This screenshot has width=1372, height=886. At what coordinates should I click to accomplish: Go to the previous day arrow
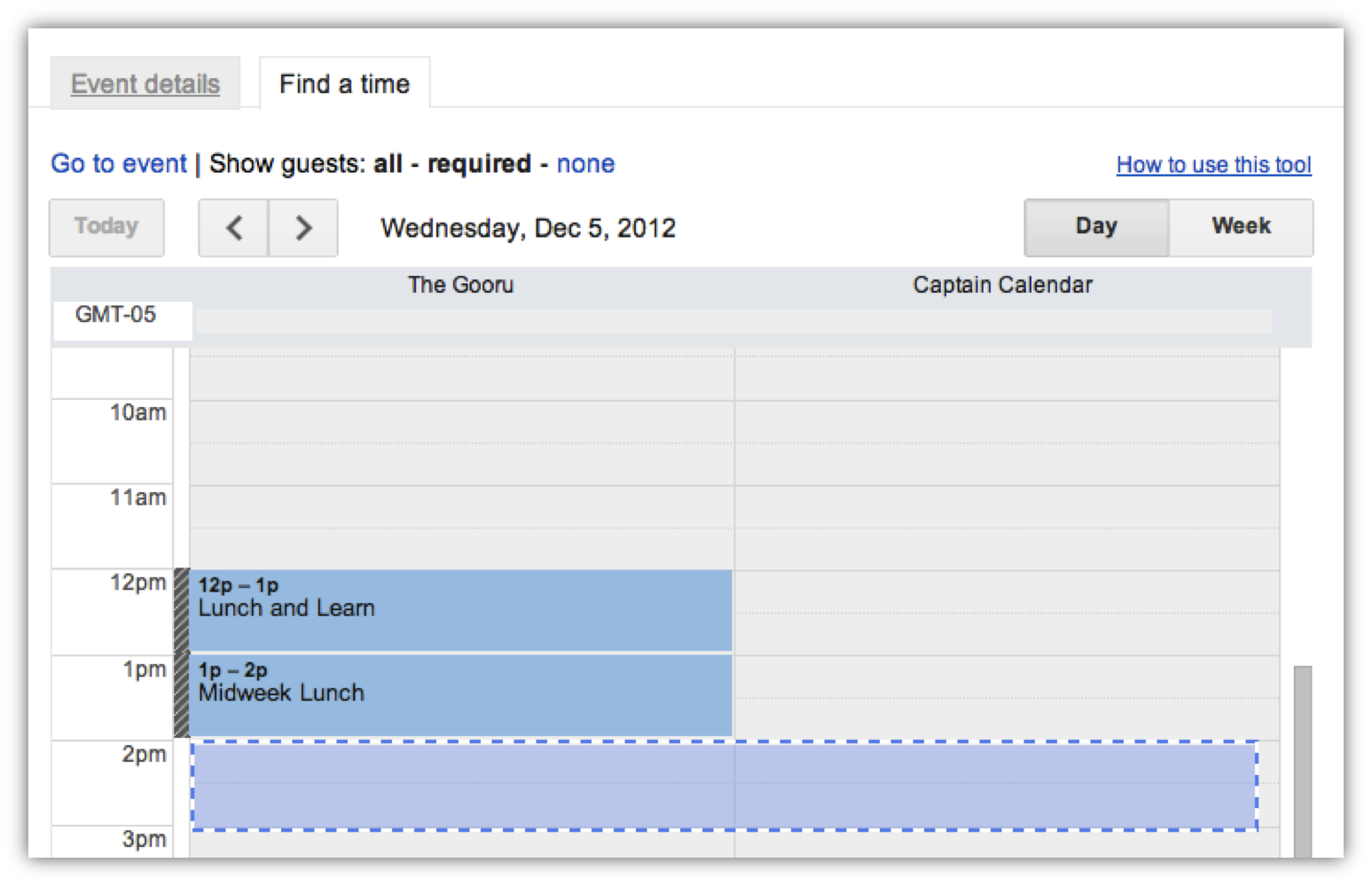point(233,228)
